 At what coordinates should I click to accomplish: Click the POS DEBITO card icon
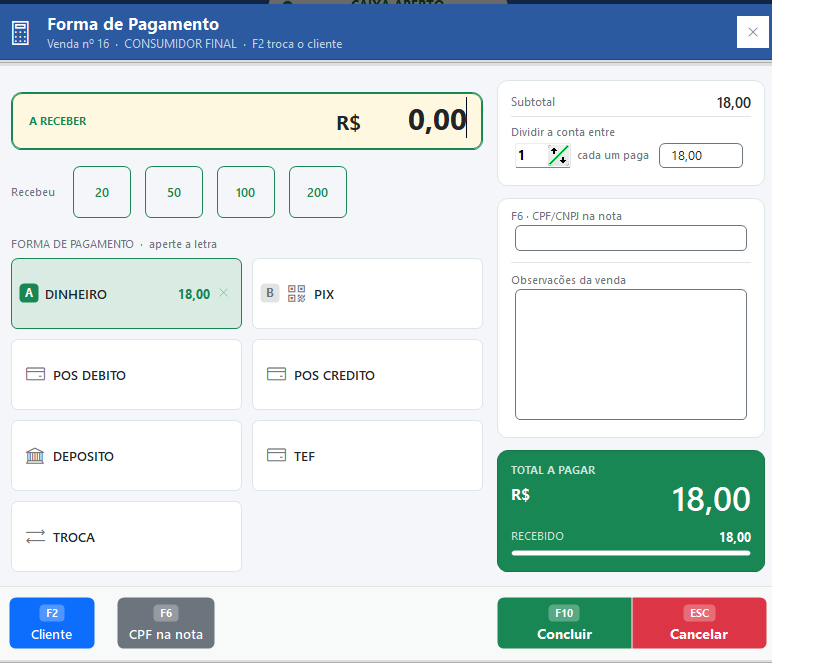point(36,374)
